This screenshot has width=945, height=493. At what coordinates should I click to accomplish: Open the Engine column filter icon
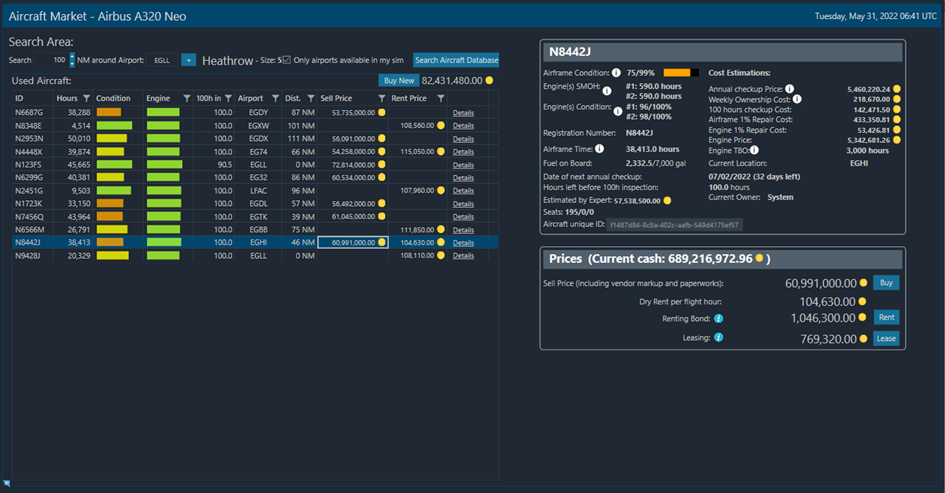click(187, 98)
